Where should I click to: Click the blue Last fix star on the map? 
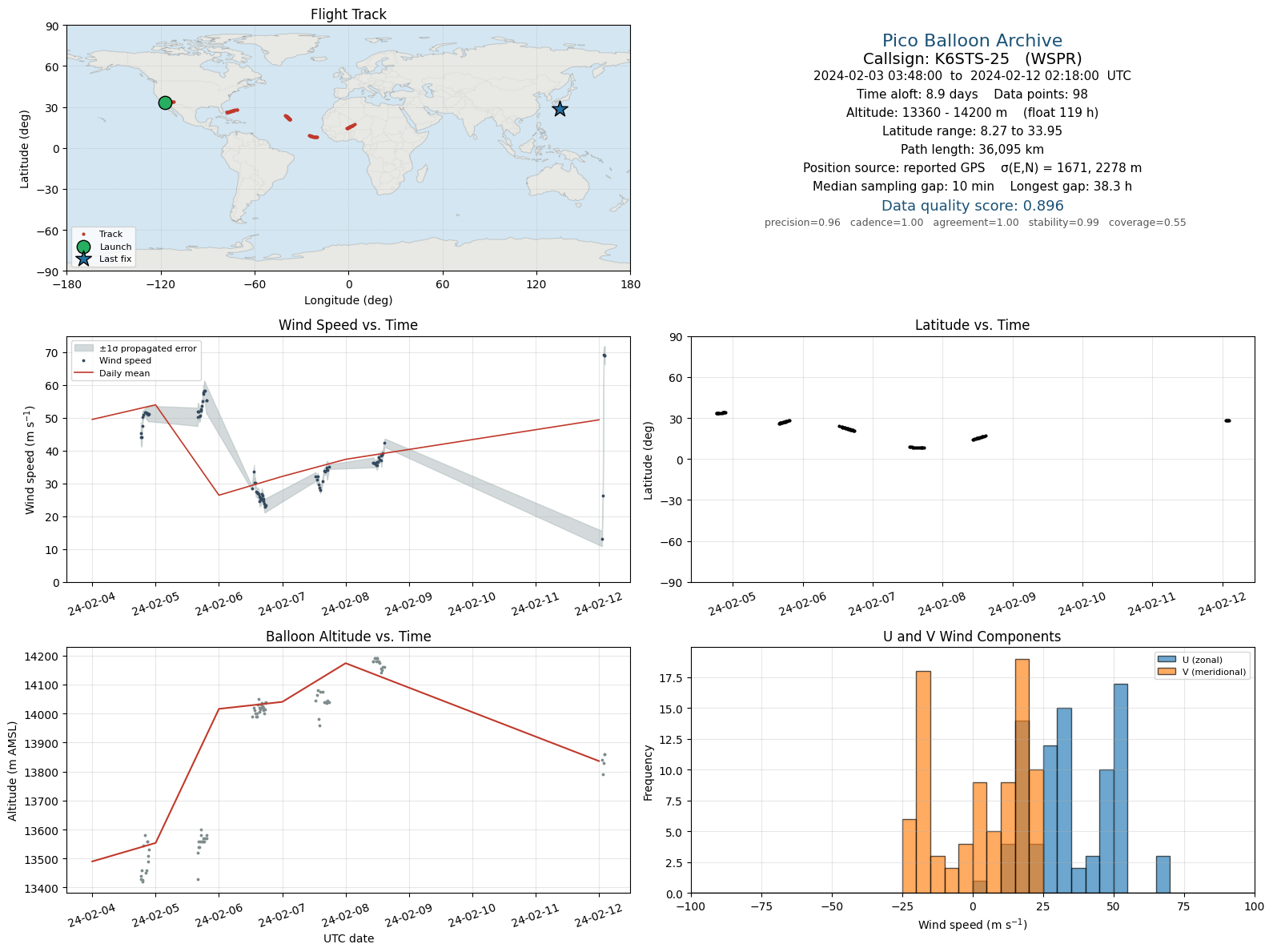coord(560,109)
